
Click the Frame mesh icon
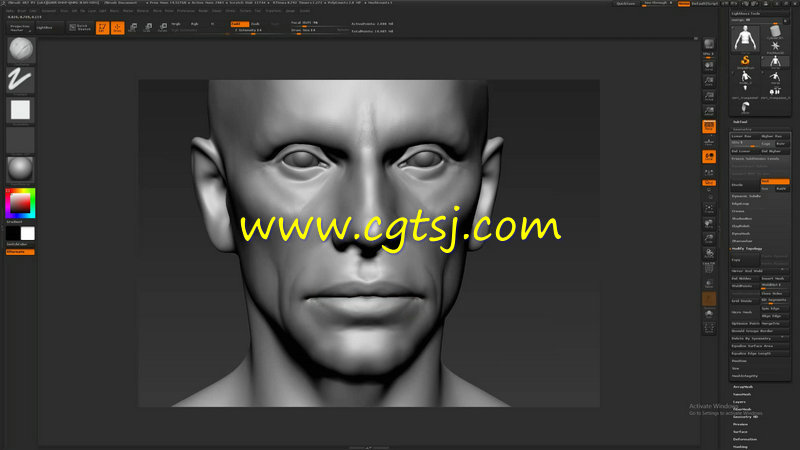(709, 209)
